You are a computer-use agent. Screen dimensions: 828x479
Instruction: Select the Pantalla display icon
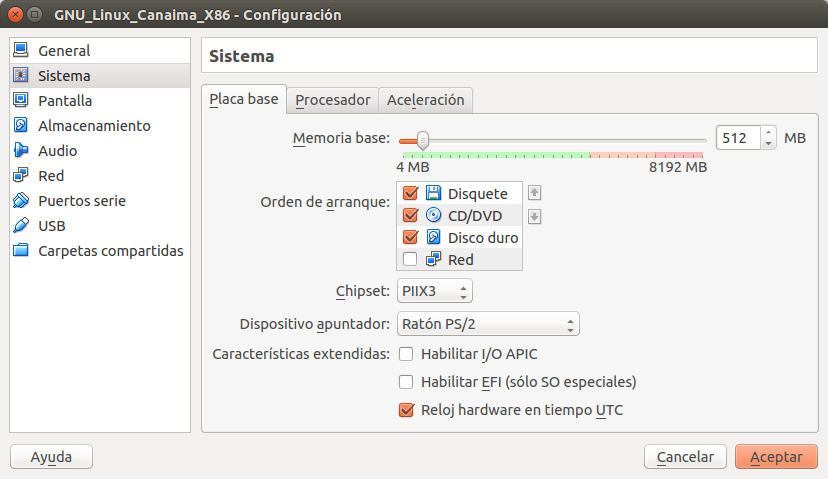click(20, 101)
